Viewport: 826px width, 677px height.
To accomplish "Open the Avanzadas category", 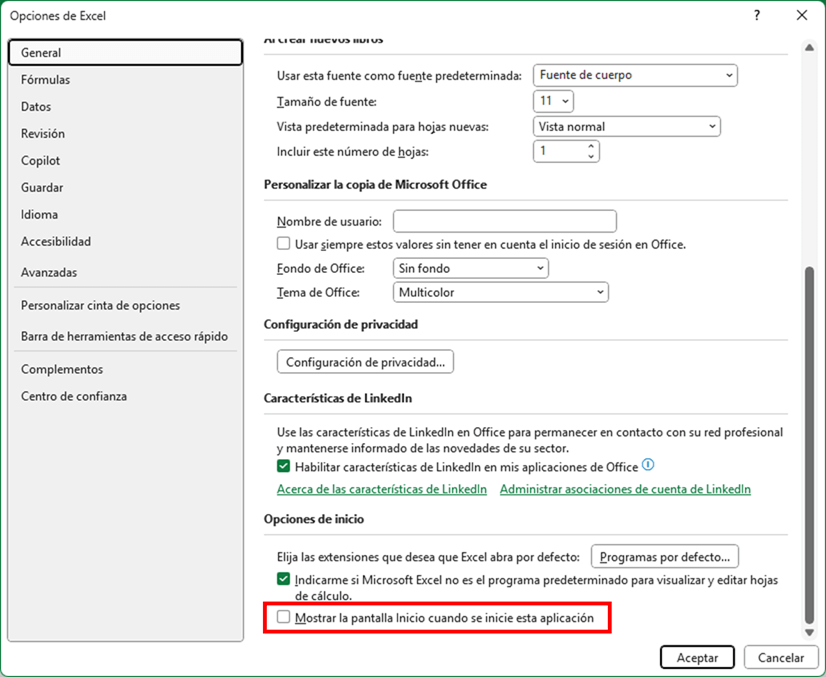I will [125, 272].
